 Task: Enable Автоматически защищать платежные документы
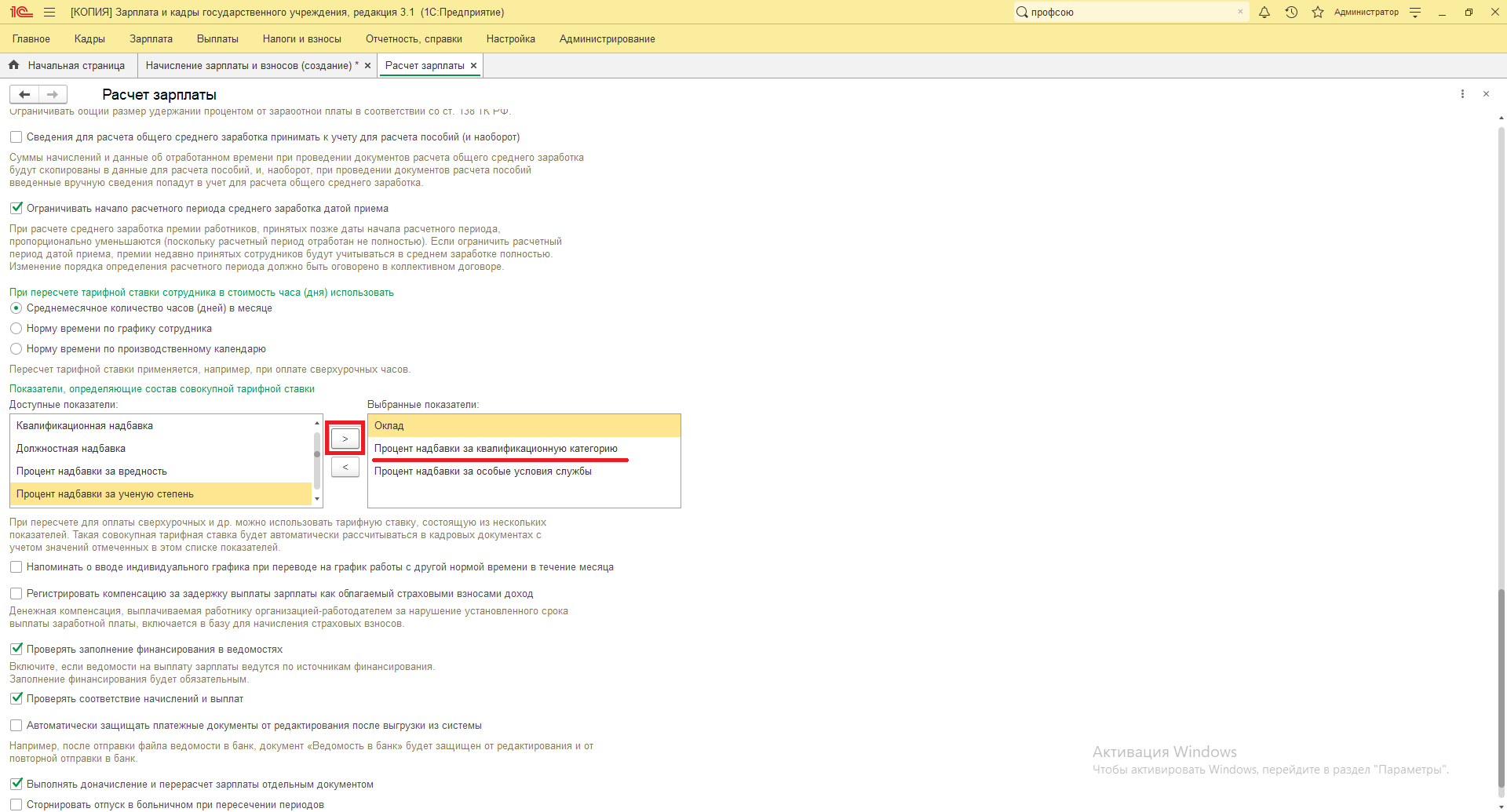tap(16, 726)
